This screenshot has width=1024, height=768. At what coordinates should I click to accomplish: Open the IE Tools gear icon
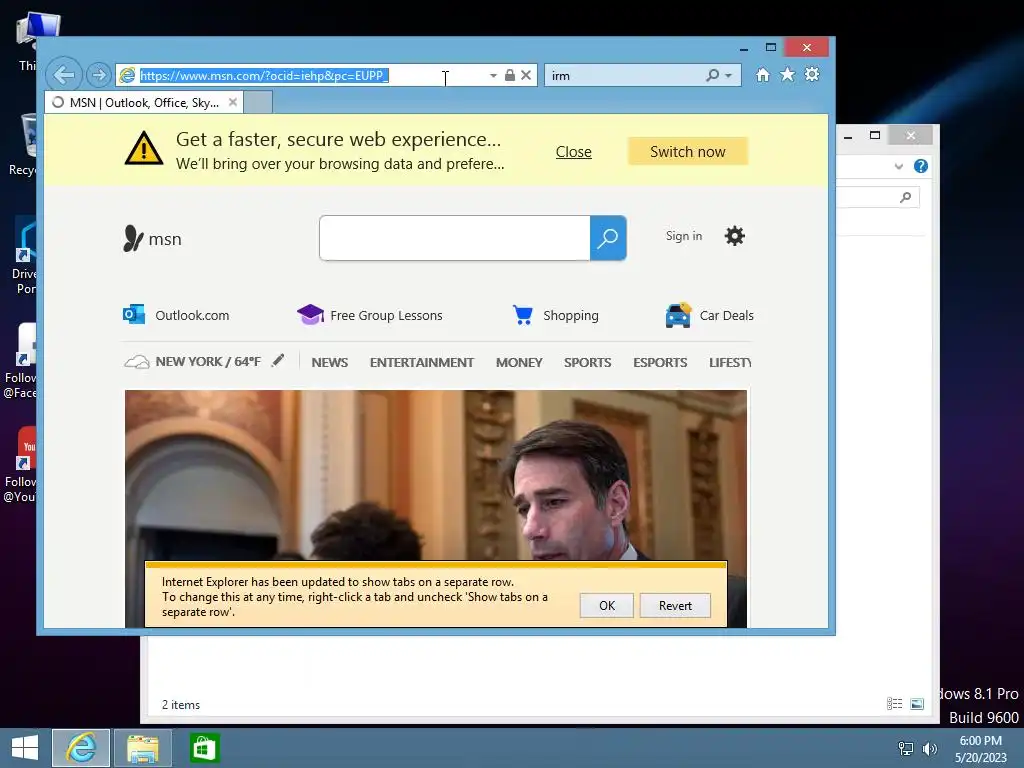tap(812, 74)
